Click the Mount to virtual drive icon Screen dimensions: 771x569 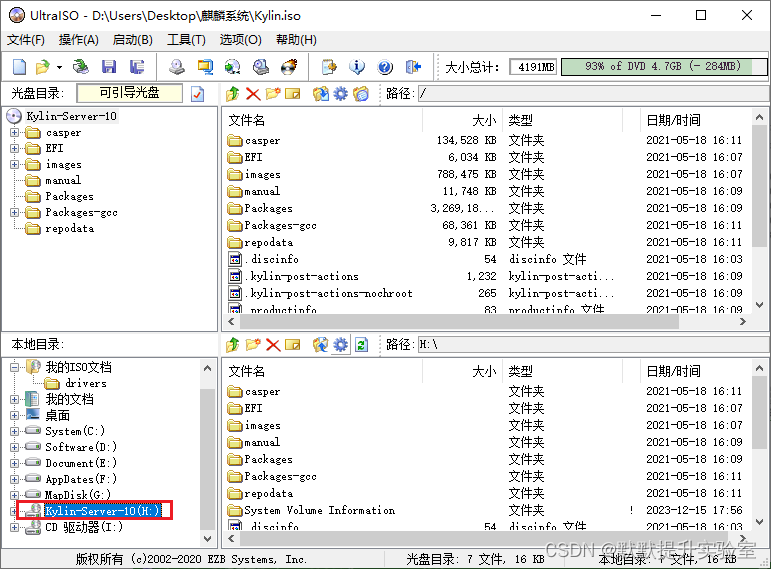[261, 66]
